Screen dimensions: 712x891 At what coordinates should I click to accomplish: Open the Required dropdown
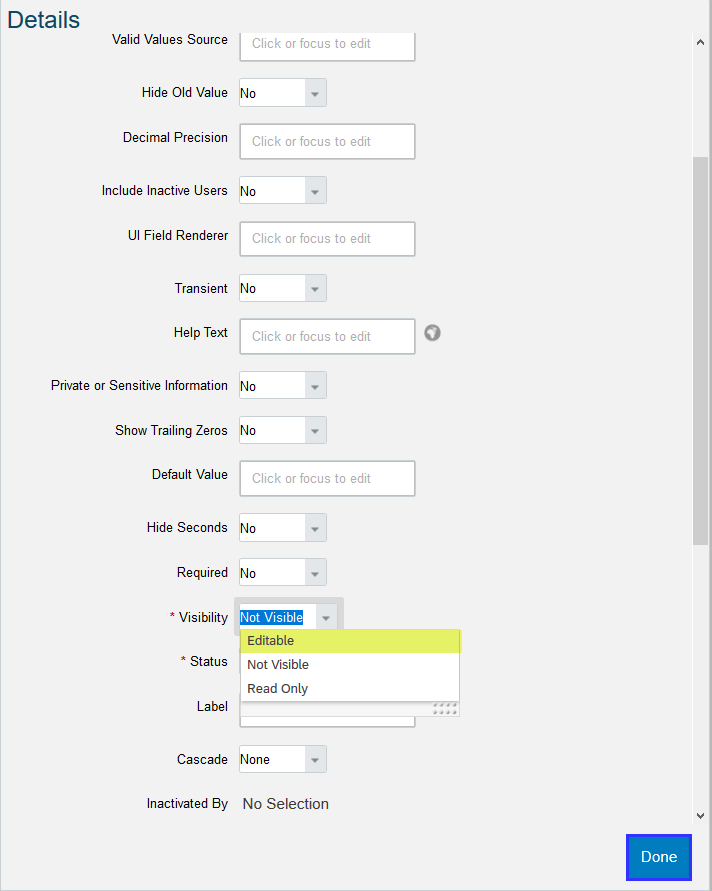315,572
